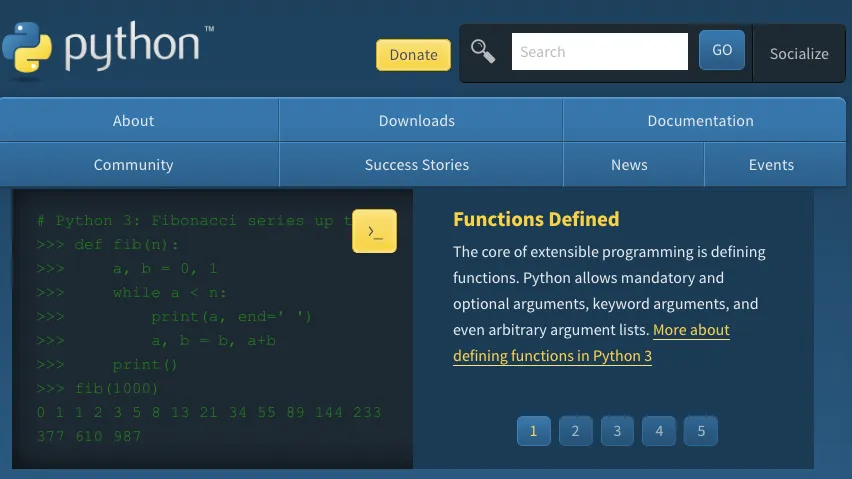Go to Success Stories menu
Viewport: 852px width, 479px height.
[416, 165]
